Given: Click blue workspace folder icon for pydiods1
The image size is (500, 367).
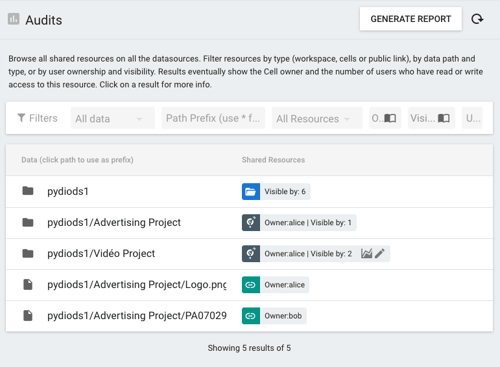Looking at the screenshot, I should coord(251,191).
